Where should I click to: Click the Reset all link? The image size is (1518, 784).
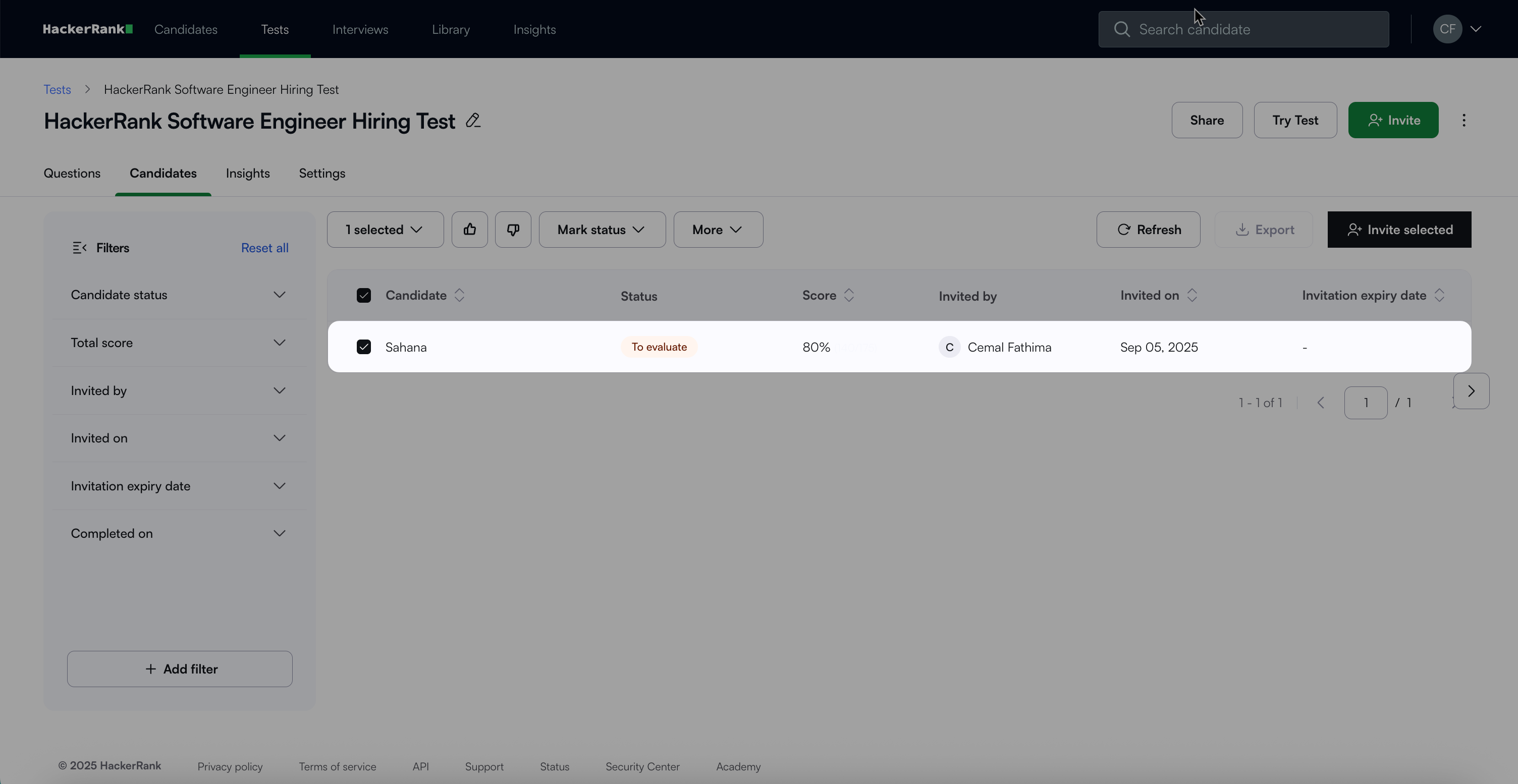click(264, 248)
